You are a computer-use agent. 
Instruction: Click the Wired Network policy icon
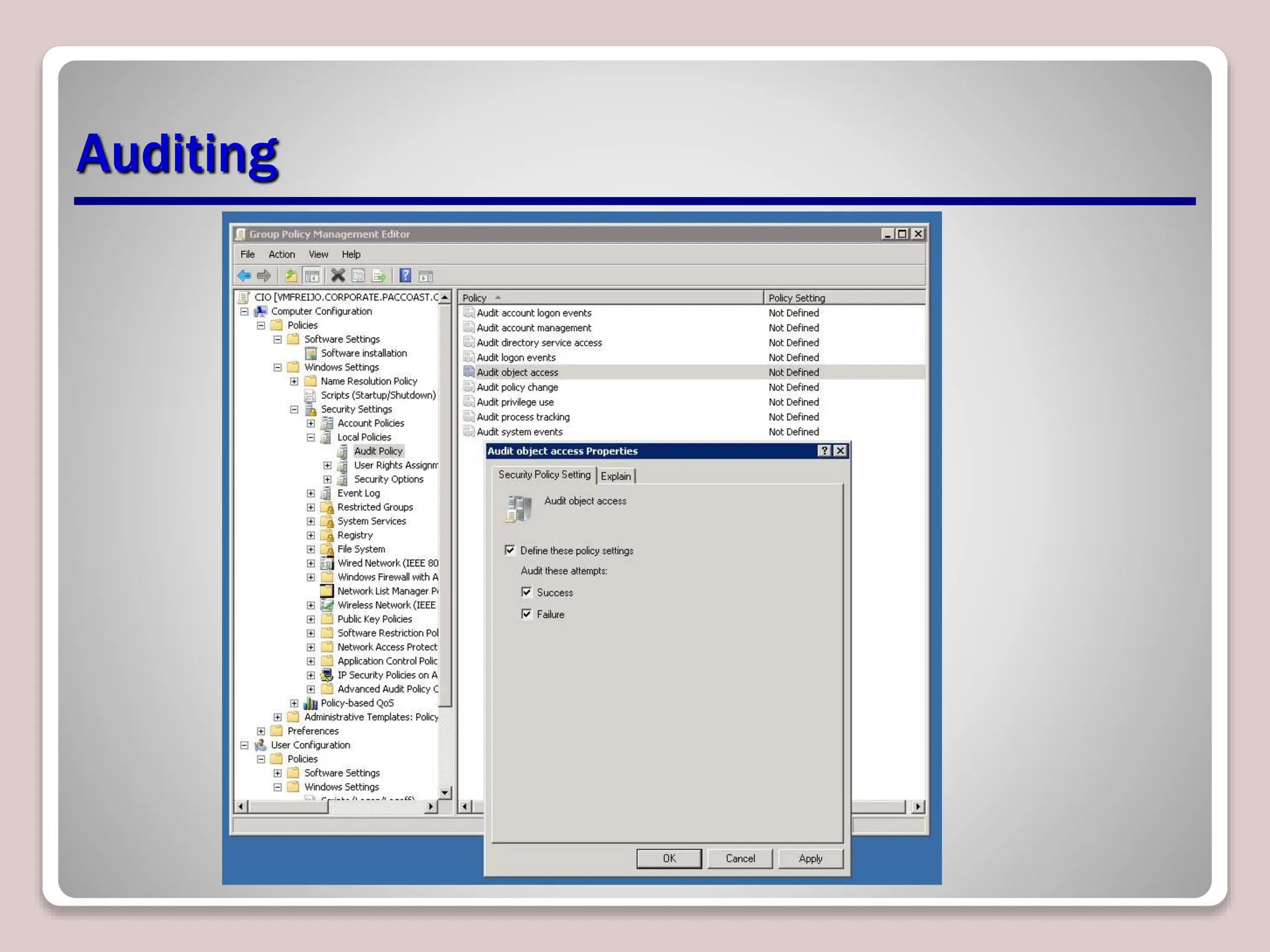click(327, 563)
